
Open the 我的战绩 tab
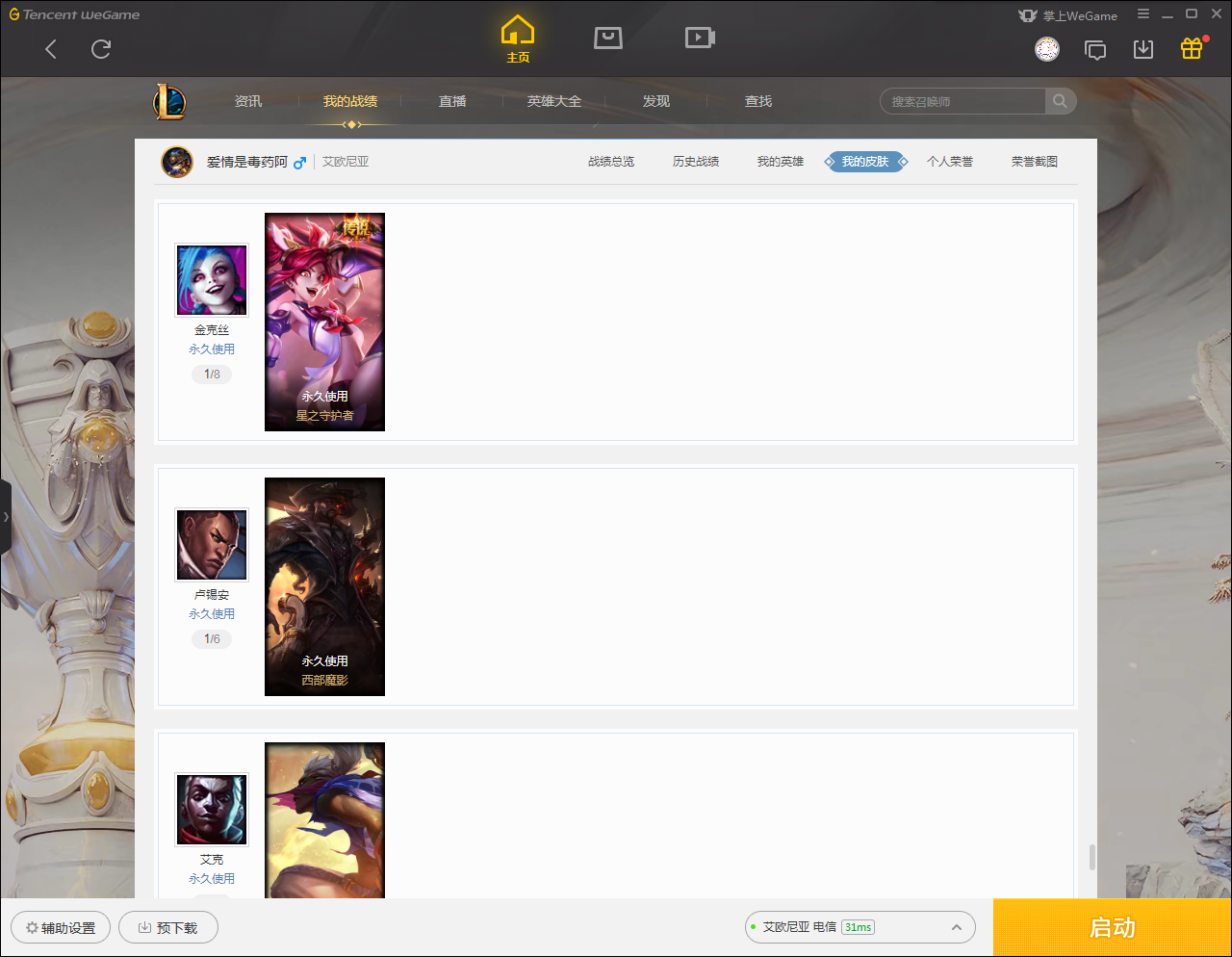point(350,101)
